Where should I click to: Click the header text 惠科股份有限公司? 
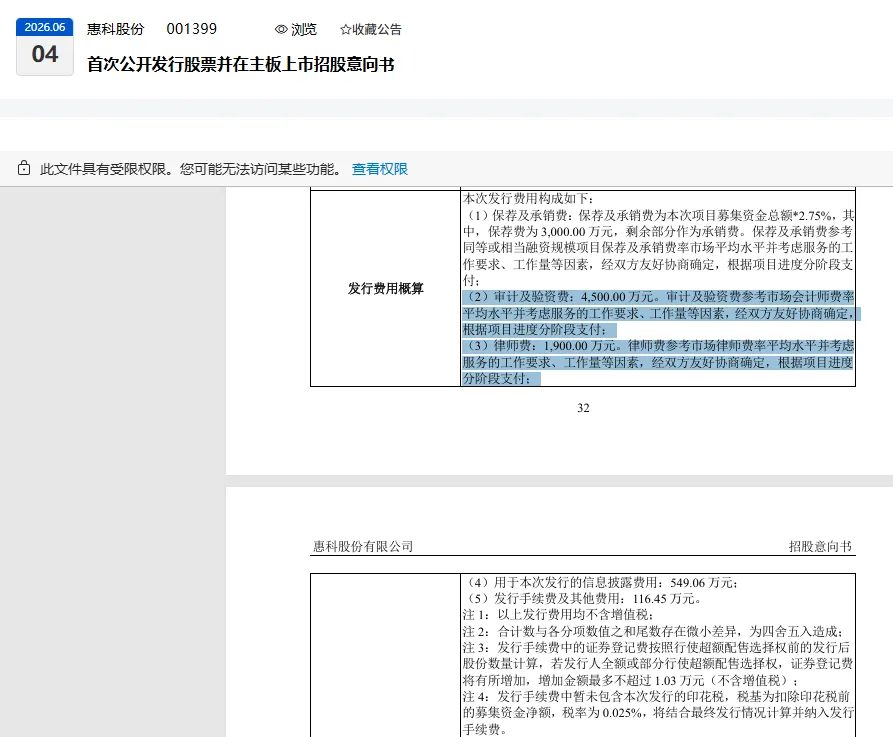tap(363, 546)
